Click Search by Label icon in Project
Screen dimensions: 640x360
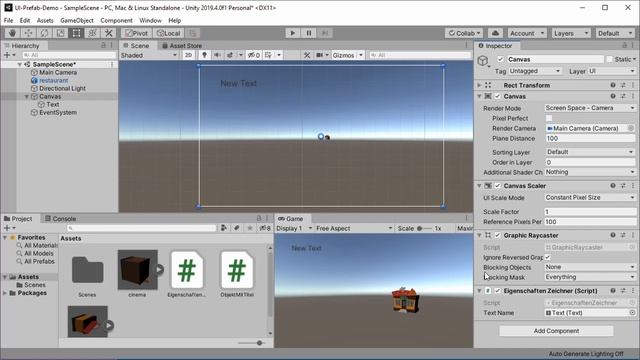tap(237, 228)
